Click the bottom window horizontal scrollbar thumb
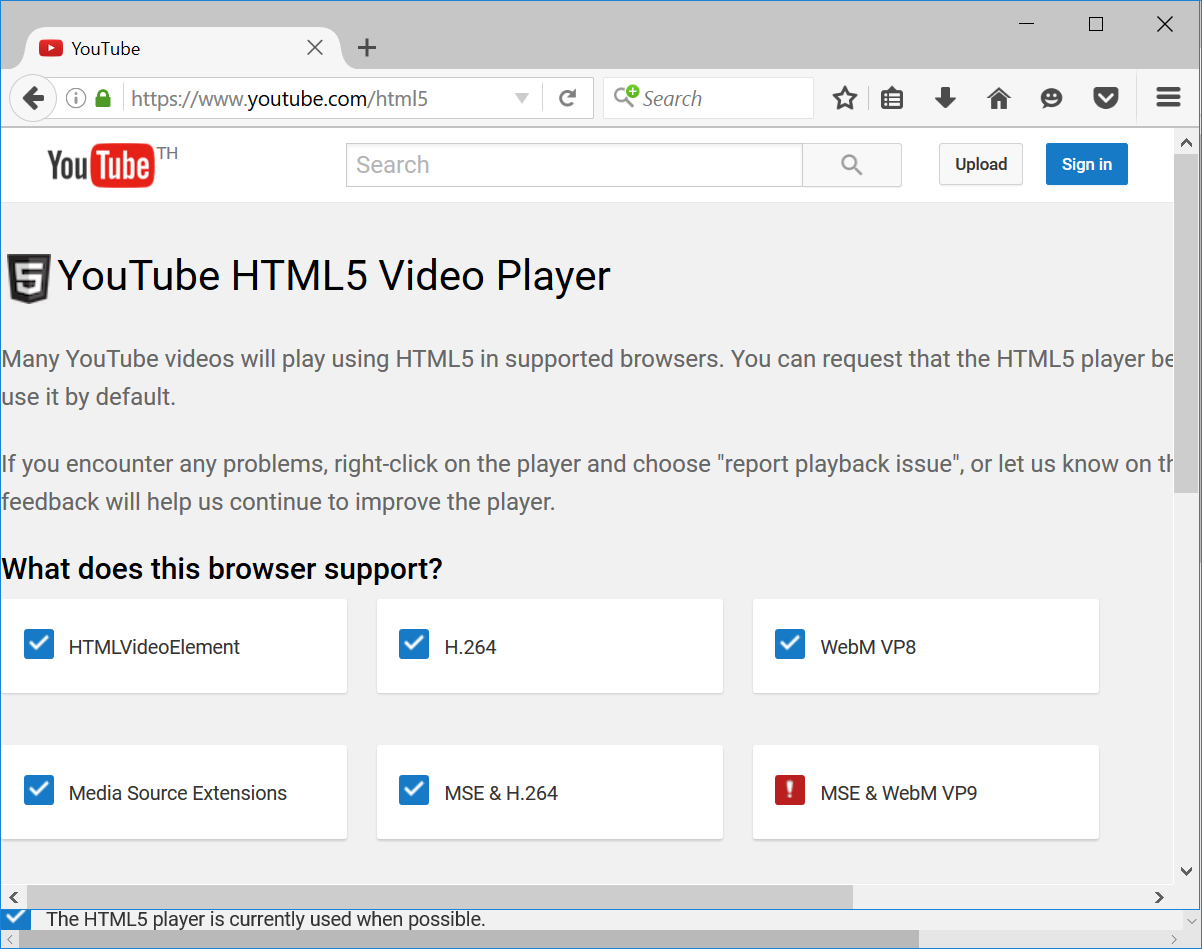 point(469,939)
